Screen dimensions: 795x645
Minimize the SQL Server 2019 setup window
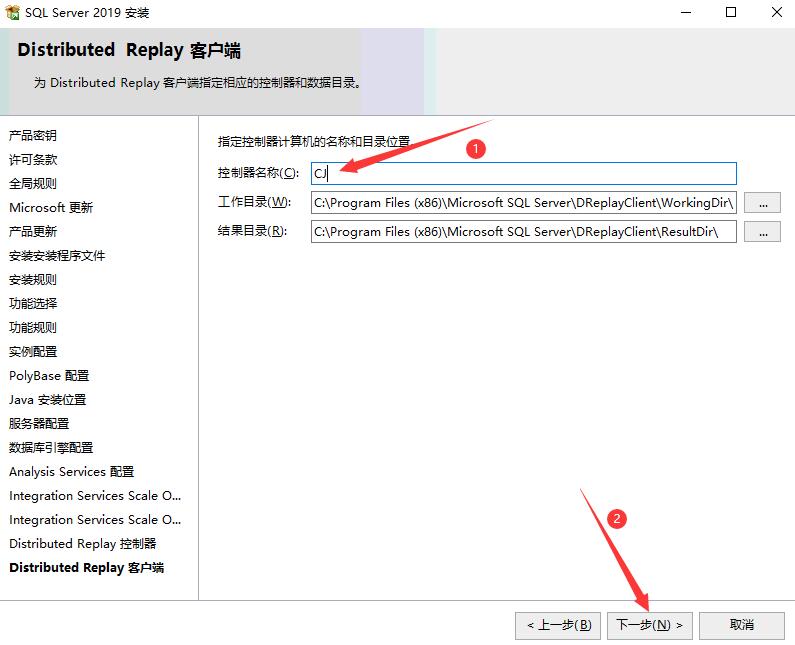686,12
